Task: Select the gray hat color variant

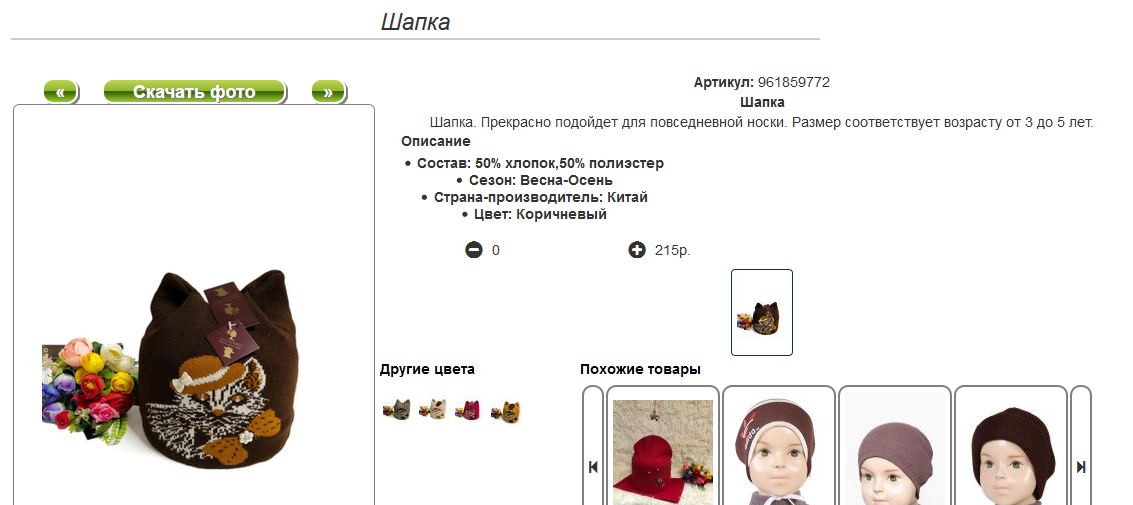Action: 397,412
